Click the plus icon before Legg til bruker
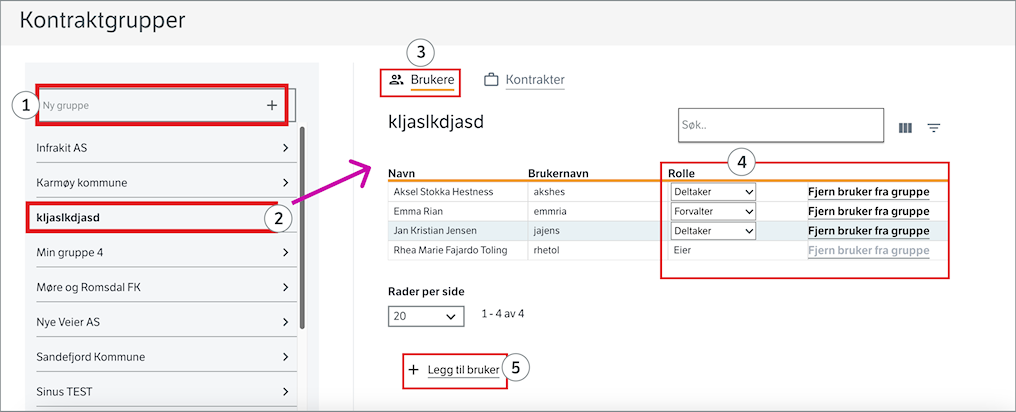 tap(414, 370)
